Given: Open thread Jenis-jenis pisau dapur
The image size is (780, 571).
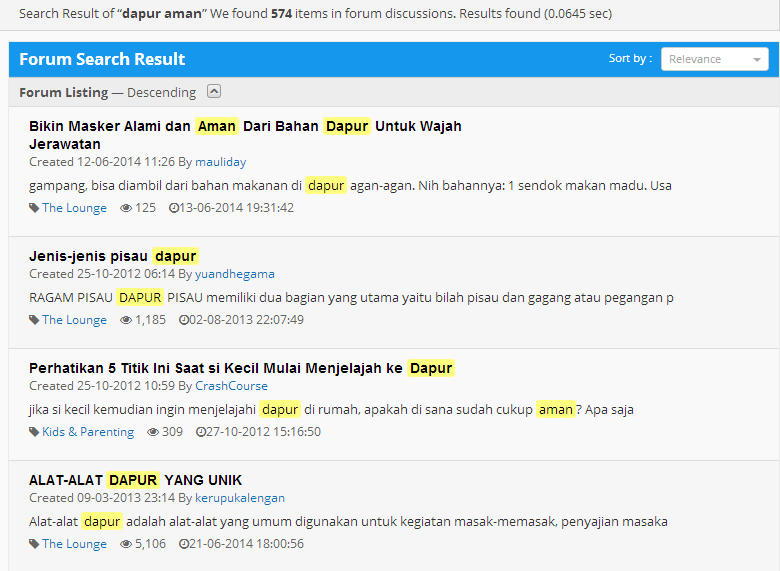Looking at the screenshot, I should click(x=113, y=256).
